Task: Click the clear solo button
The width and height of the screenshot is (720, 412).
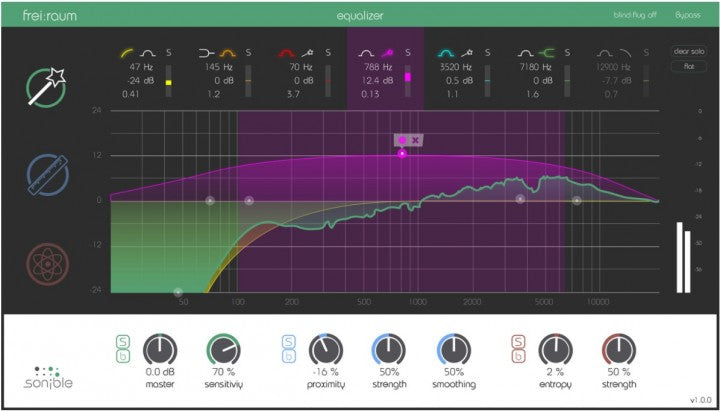Action: click(687, 51)
